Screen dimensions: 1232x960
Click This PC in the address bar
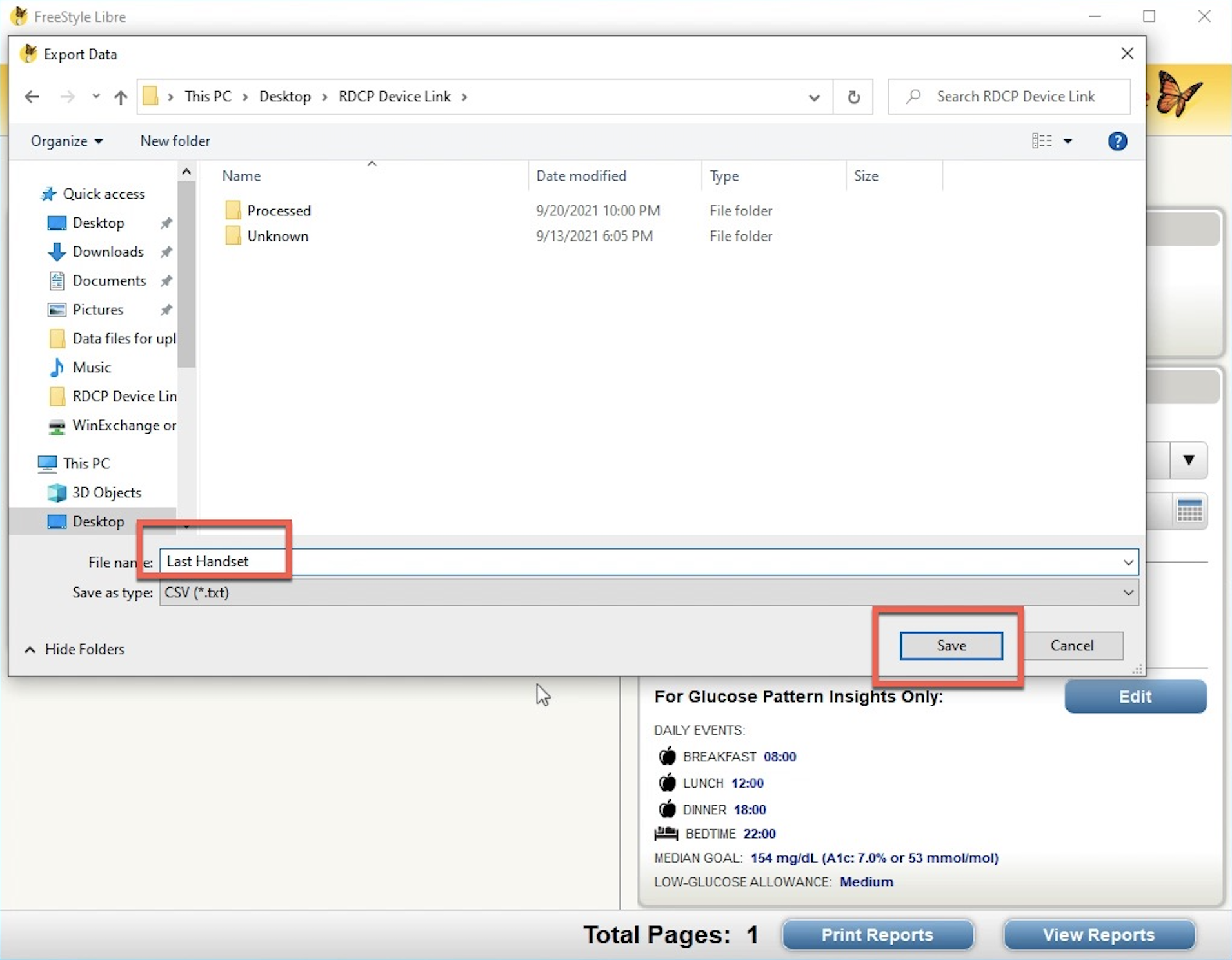coord(208,97)
